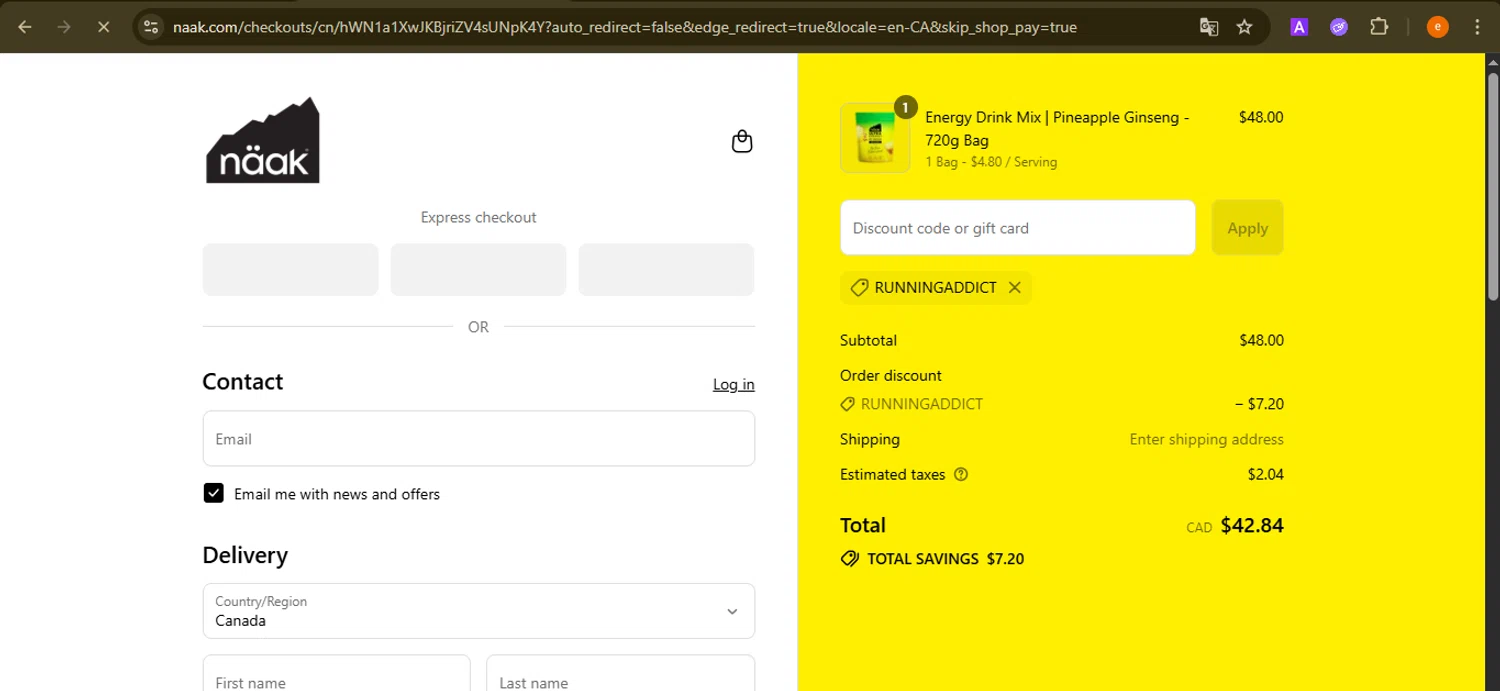Click the browser forward arrow
Image resolution: width=1500 pixels, height=691 pixels.
point(64,27)
